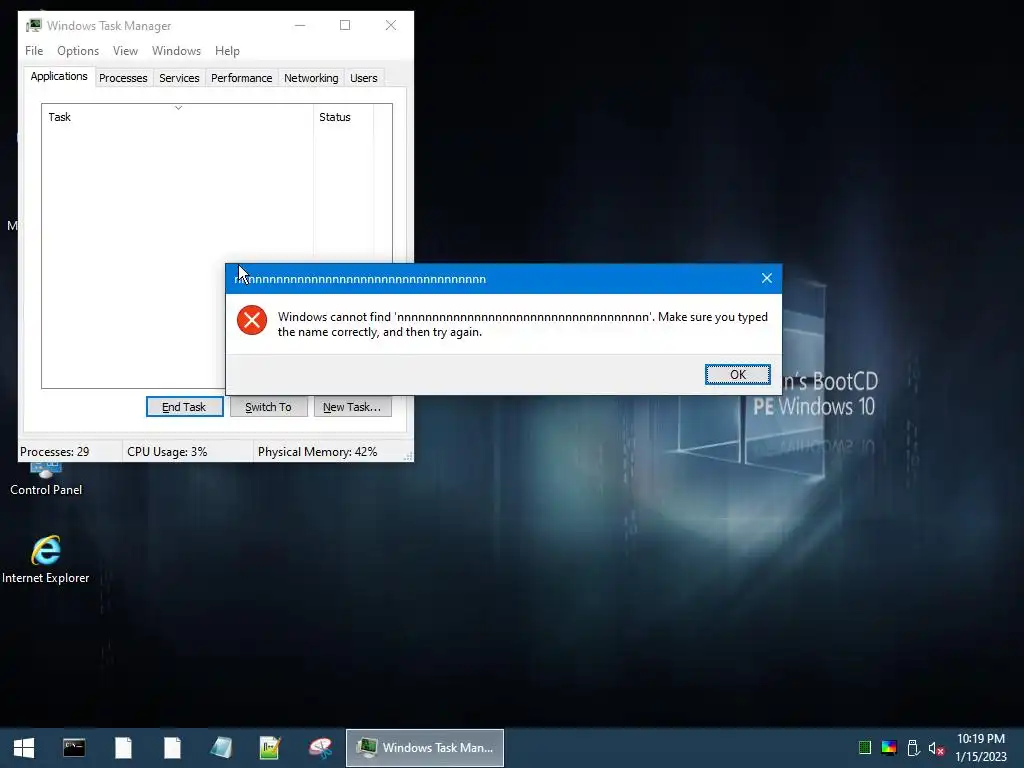Click the green square tray icon

(x=865, y=748)
